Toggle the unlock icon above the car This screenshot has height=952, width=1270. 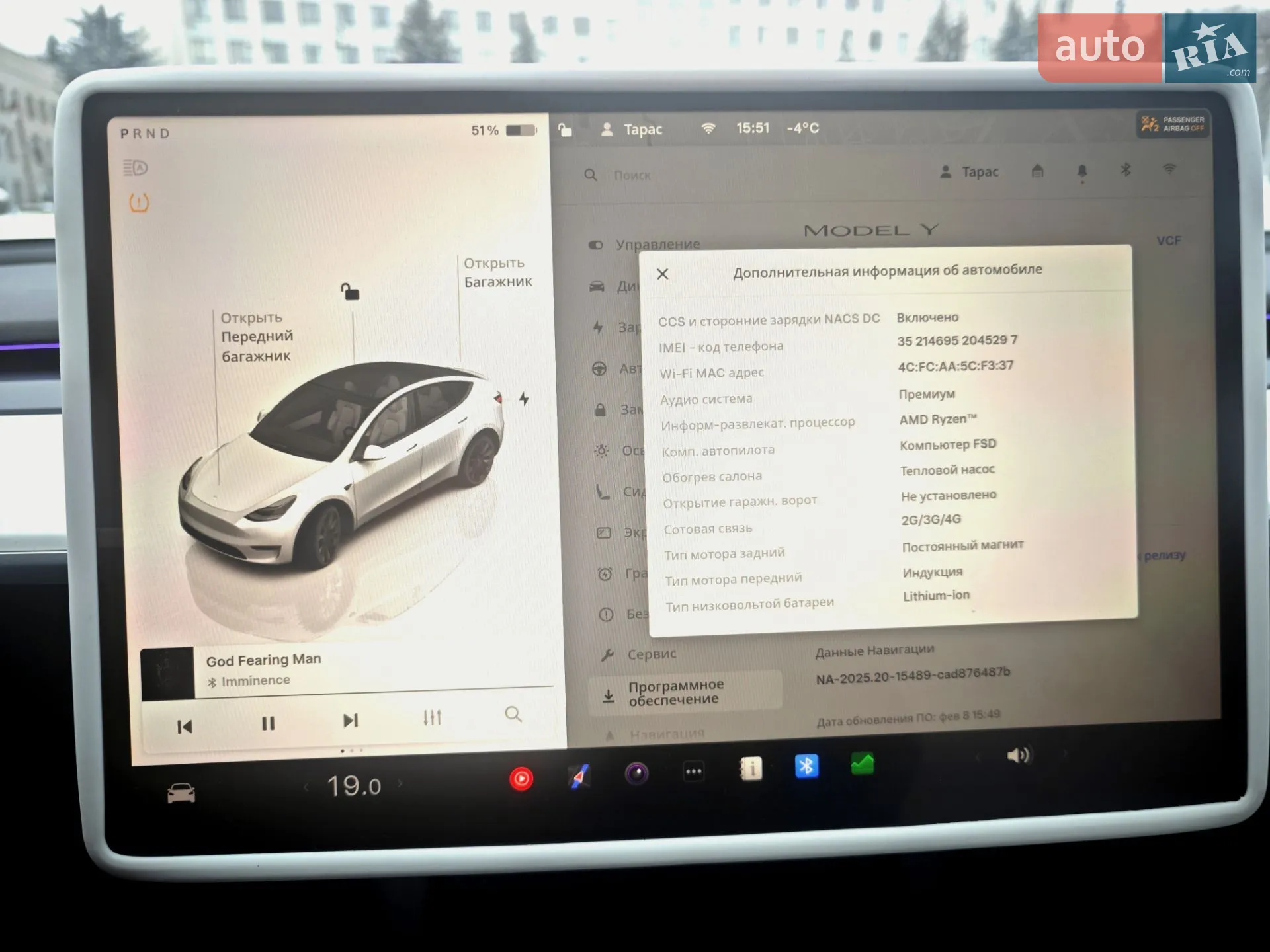350,292
